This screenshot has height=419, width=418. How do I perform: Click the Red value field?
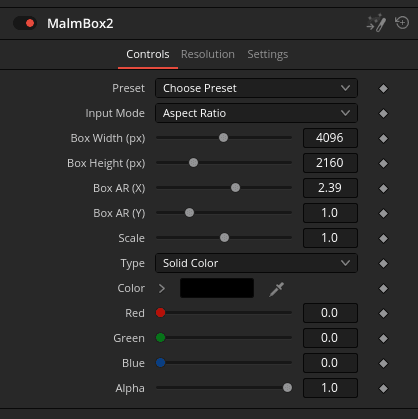[330, 313]
